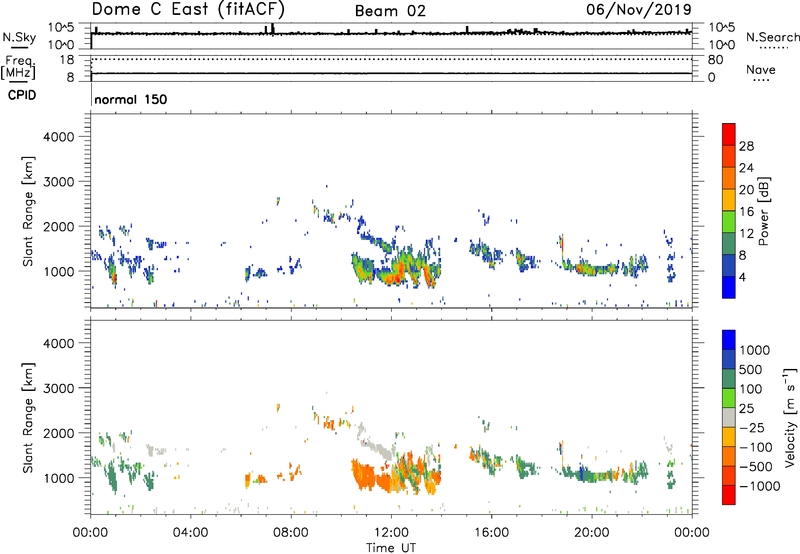Pick the blue top segment of Velocity colorbar
Screen dimensions: 800x554
(x=729, y=340)
